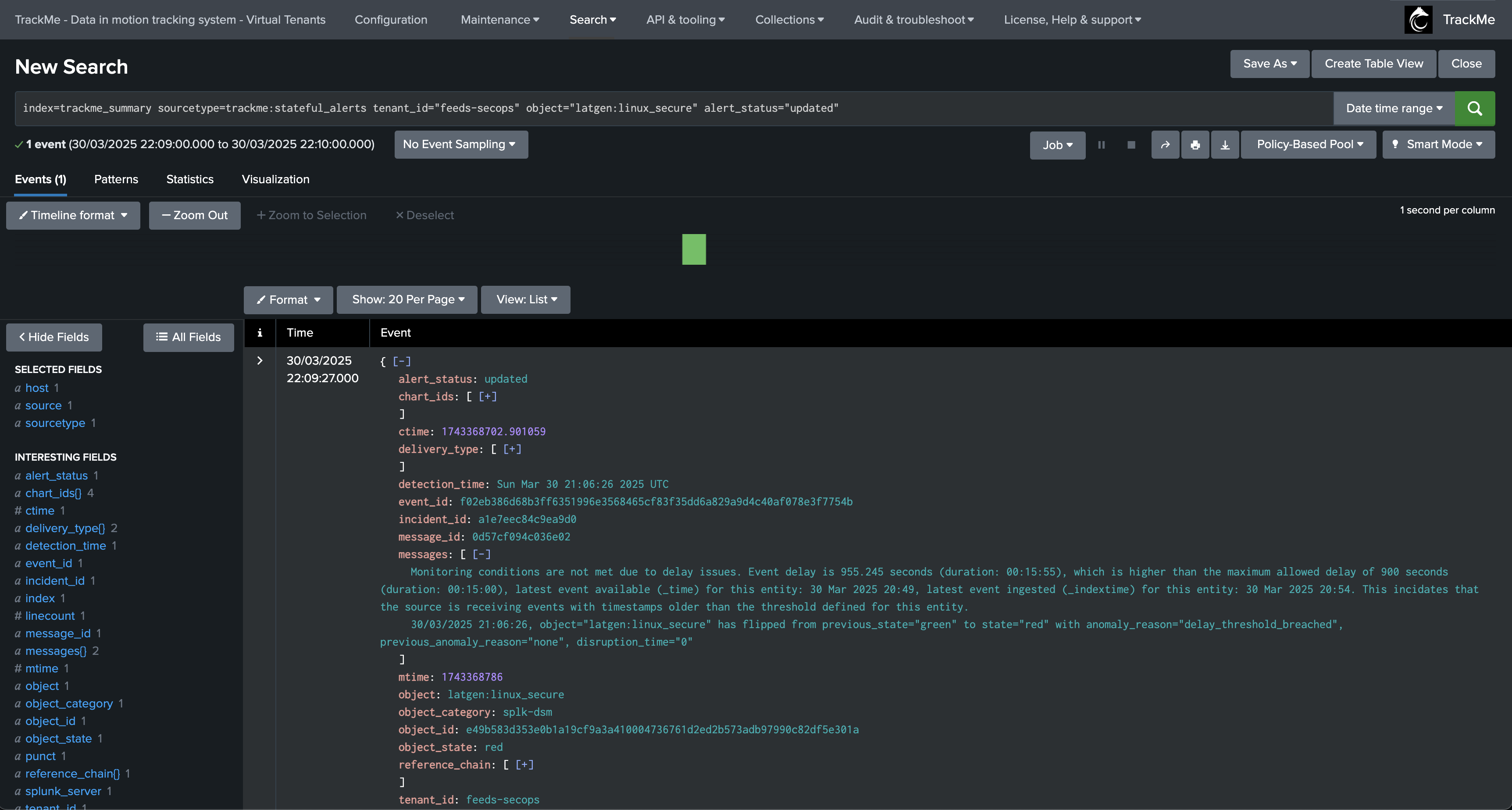Collapse the messages array [-]

(x=481, y=554)
